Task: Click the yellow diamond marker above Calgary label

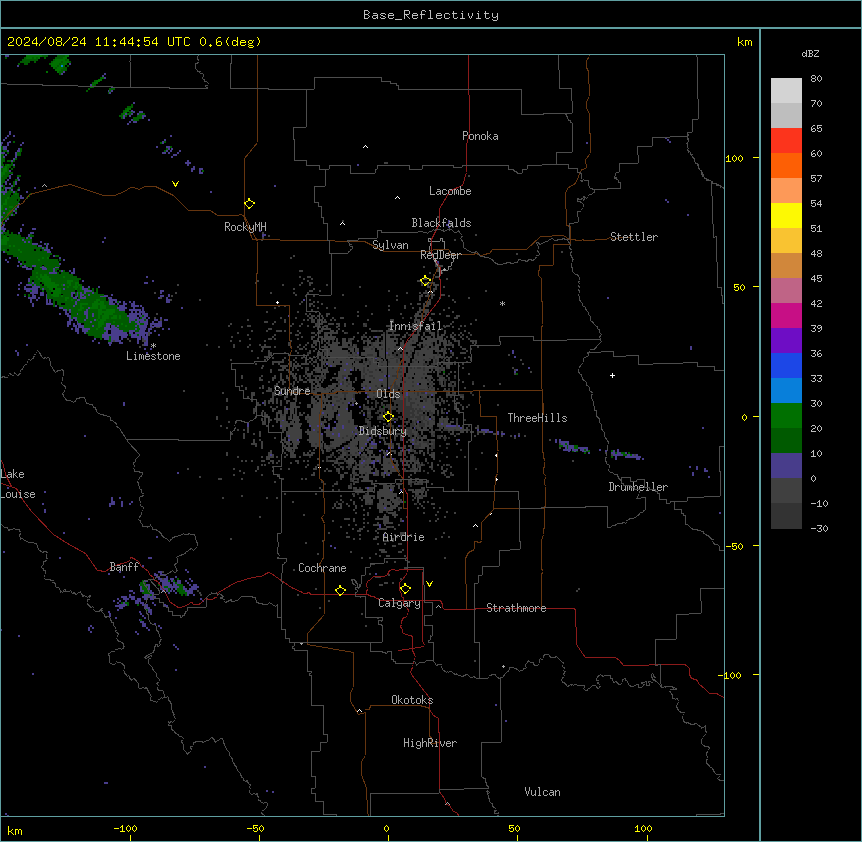Action: [x=405, y=589]
